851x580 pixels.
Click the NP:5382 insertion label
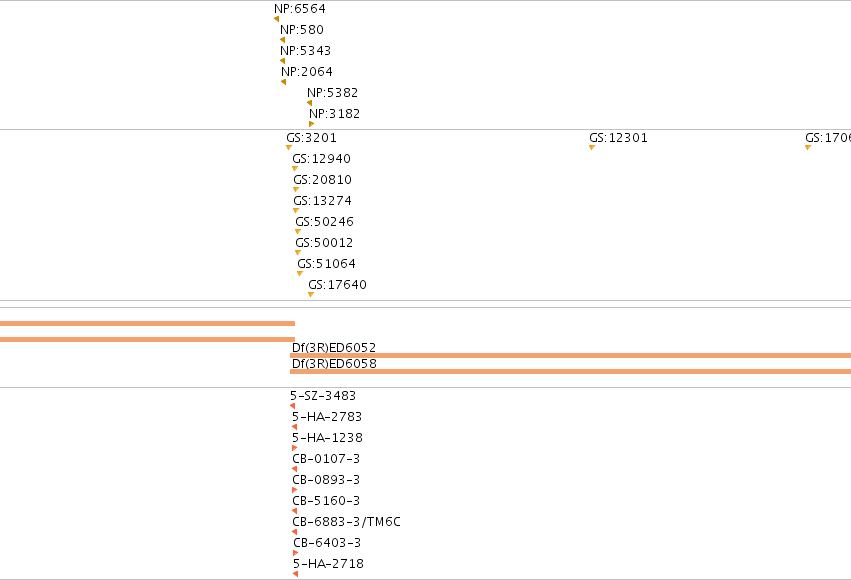pos(333,93)
